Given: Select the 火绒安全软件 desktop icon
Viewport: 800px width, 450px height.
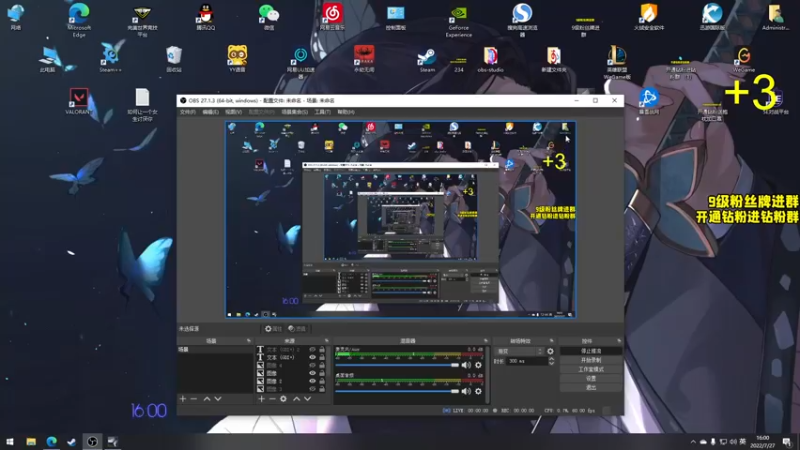Looking at the screenshot, I should pyautogui.click(x=649, y=17).
